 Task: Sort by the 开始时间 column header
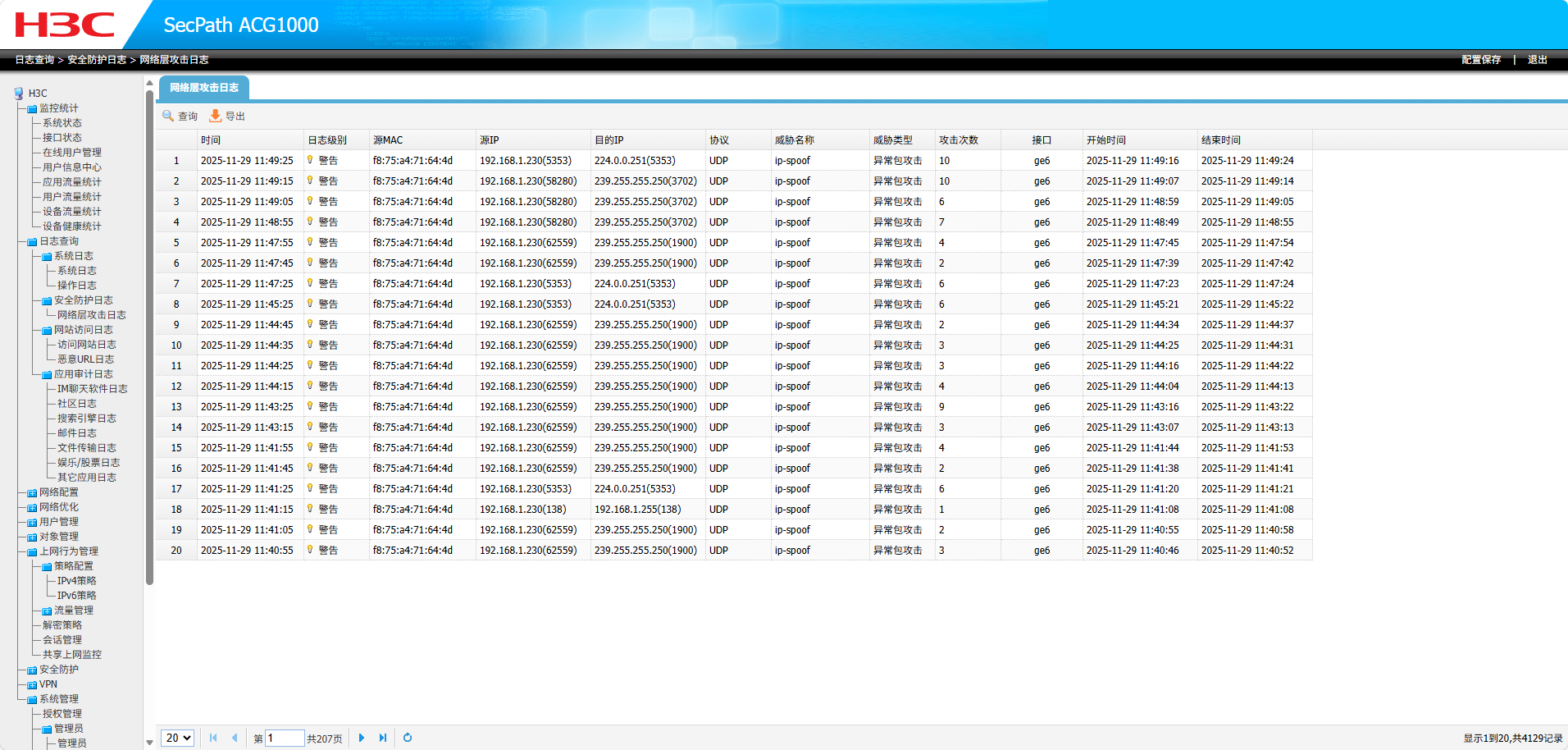click(x=1140, y=140)
